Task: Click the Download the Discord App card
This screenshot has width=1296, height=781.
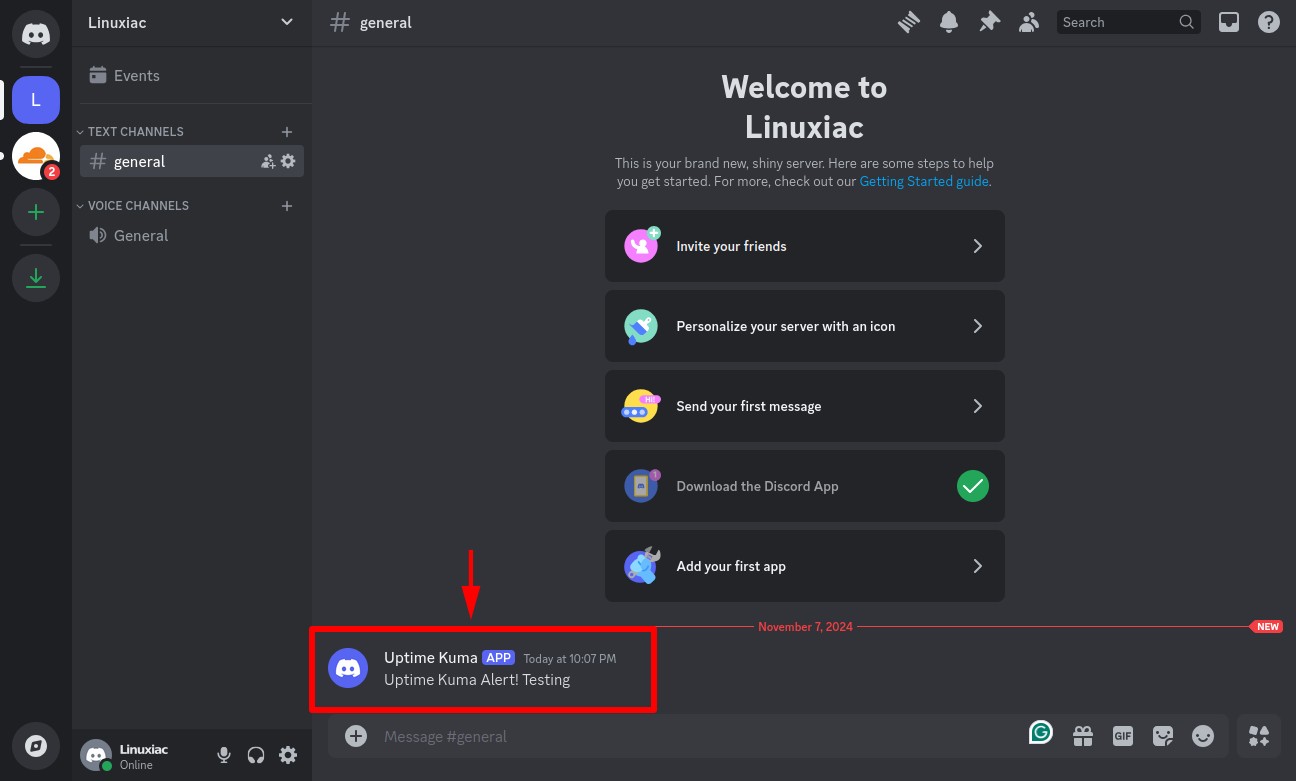Action: tap(805, 486)
